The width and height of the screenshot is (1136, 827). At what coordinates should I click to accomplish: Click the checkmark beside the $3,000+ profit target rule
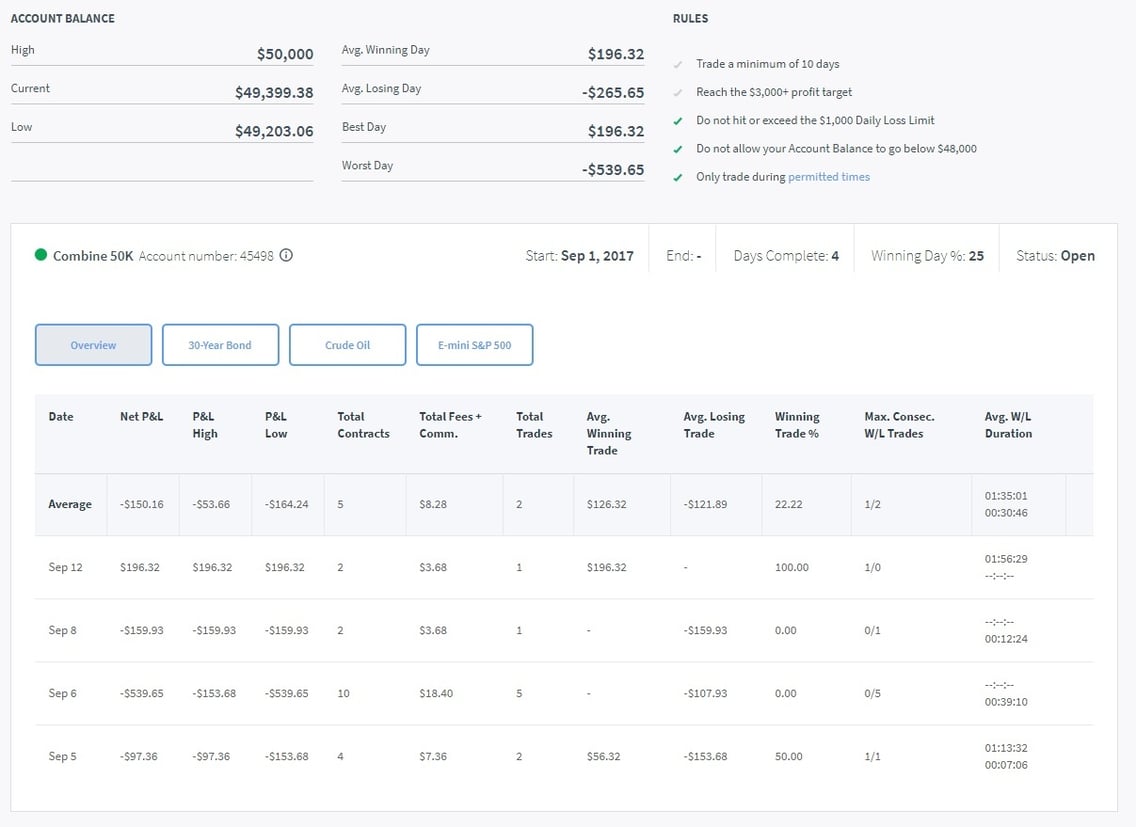(678, 92)
